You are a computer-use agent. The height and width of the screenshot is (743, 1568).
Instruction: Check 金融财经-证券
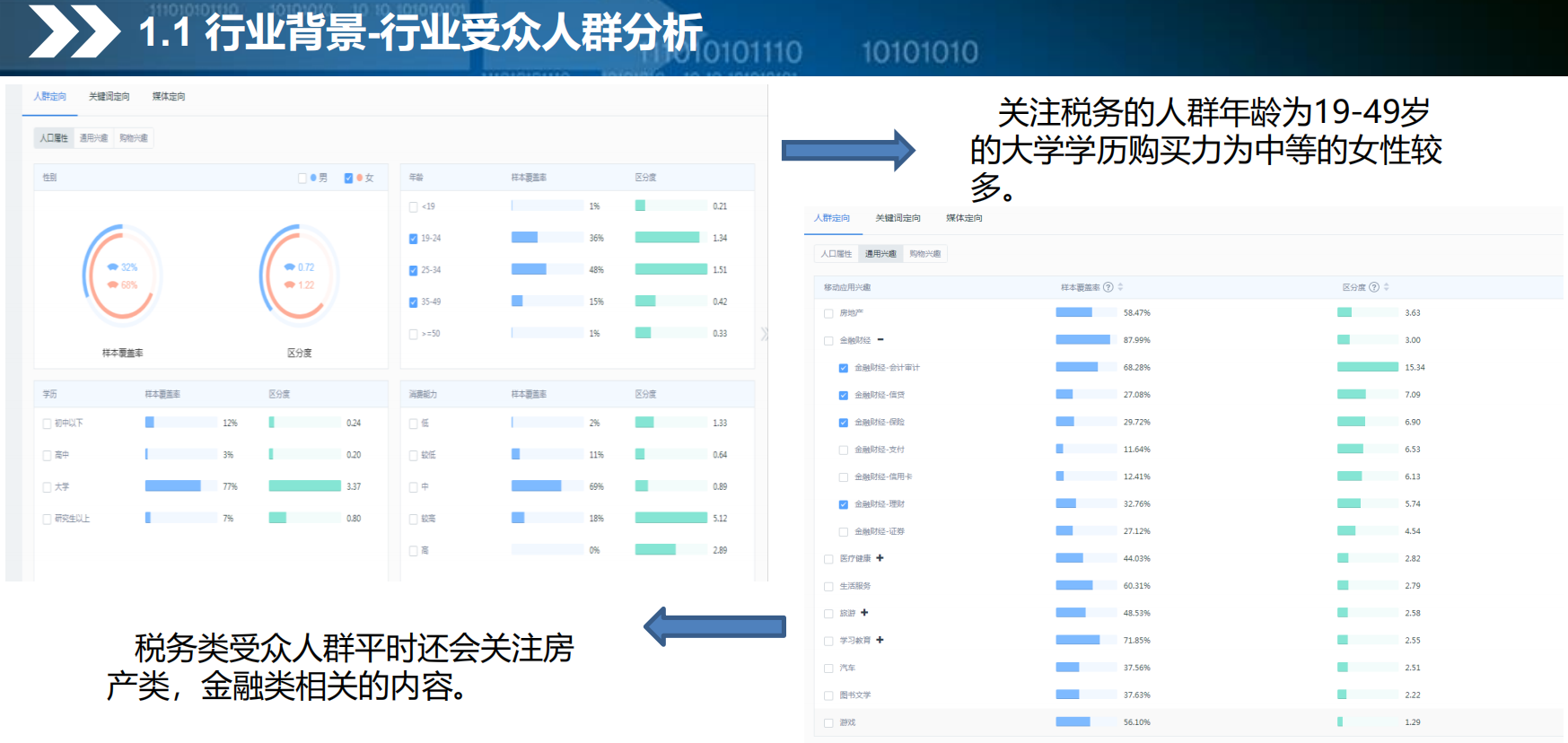point(844,532)
